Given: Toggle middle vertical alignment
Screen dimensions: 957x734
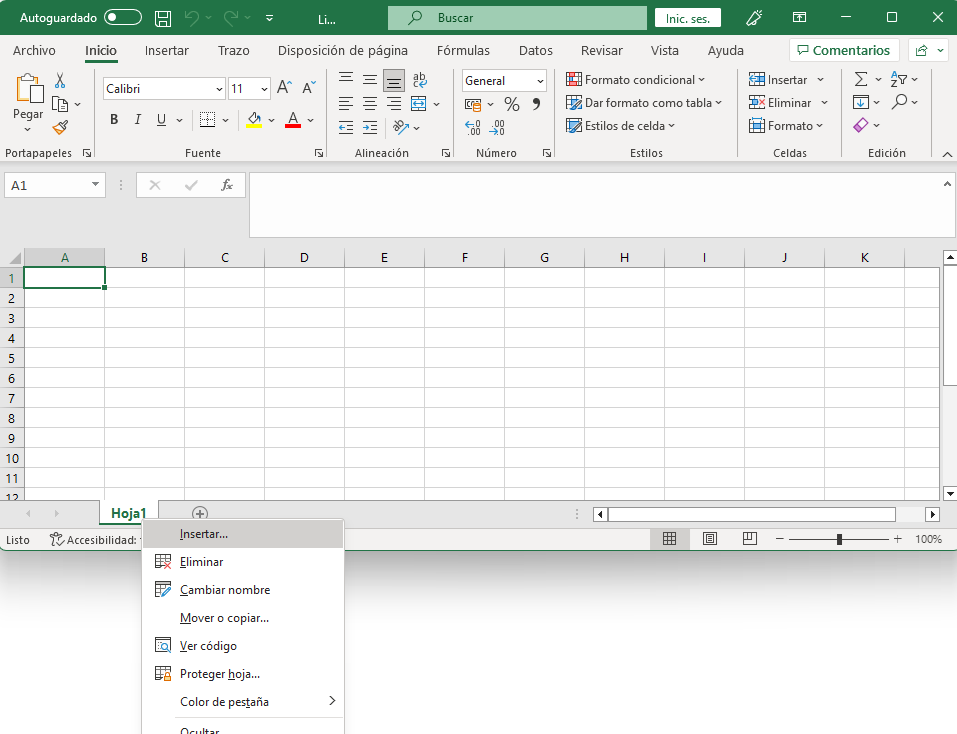Looking at the screenshot, I should click(x=370, y=80).
